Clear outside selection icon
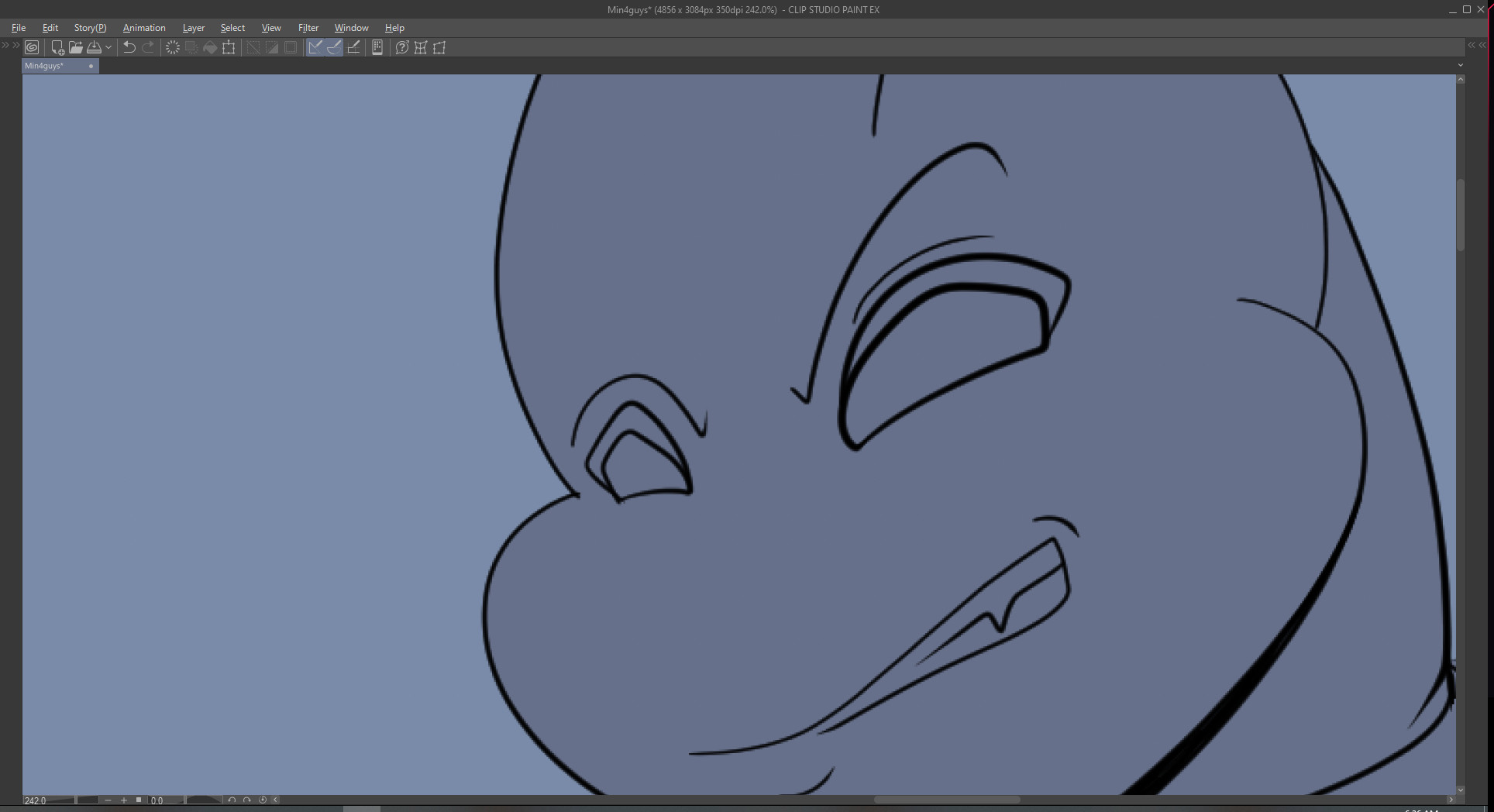The width and height of the screenshot is (1494, 812). pyautogui.click(x=191, y=47)
